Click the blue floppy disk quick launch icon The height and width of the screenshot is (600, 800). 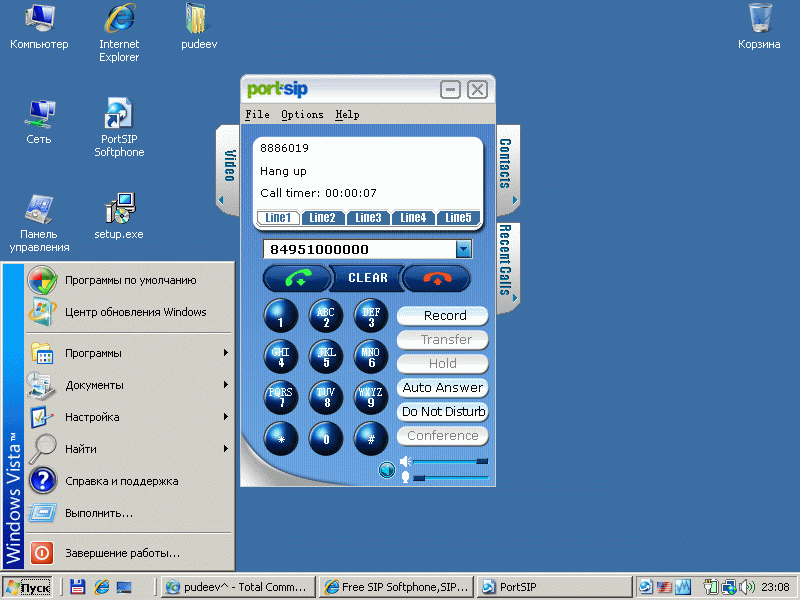click(78, 587)
